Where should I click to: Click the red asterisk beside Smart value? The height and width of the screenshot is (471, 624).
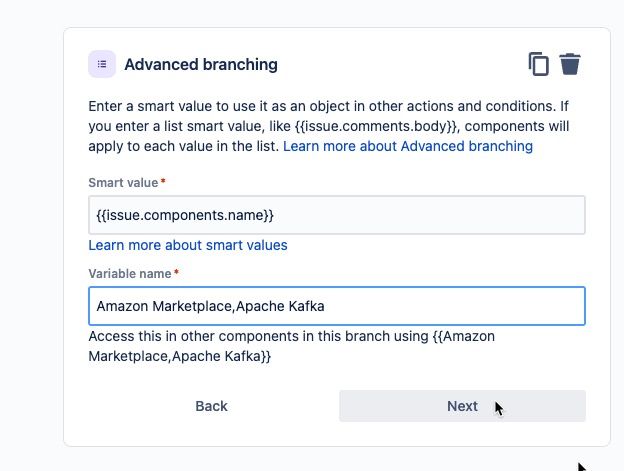(163, 183)
